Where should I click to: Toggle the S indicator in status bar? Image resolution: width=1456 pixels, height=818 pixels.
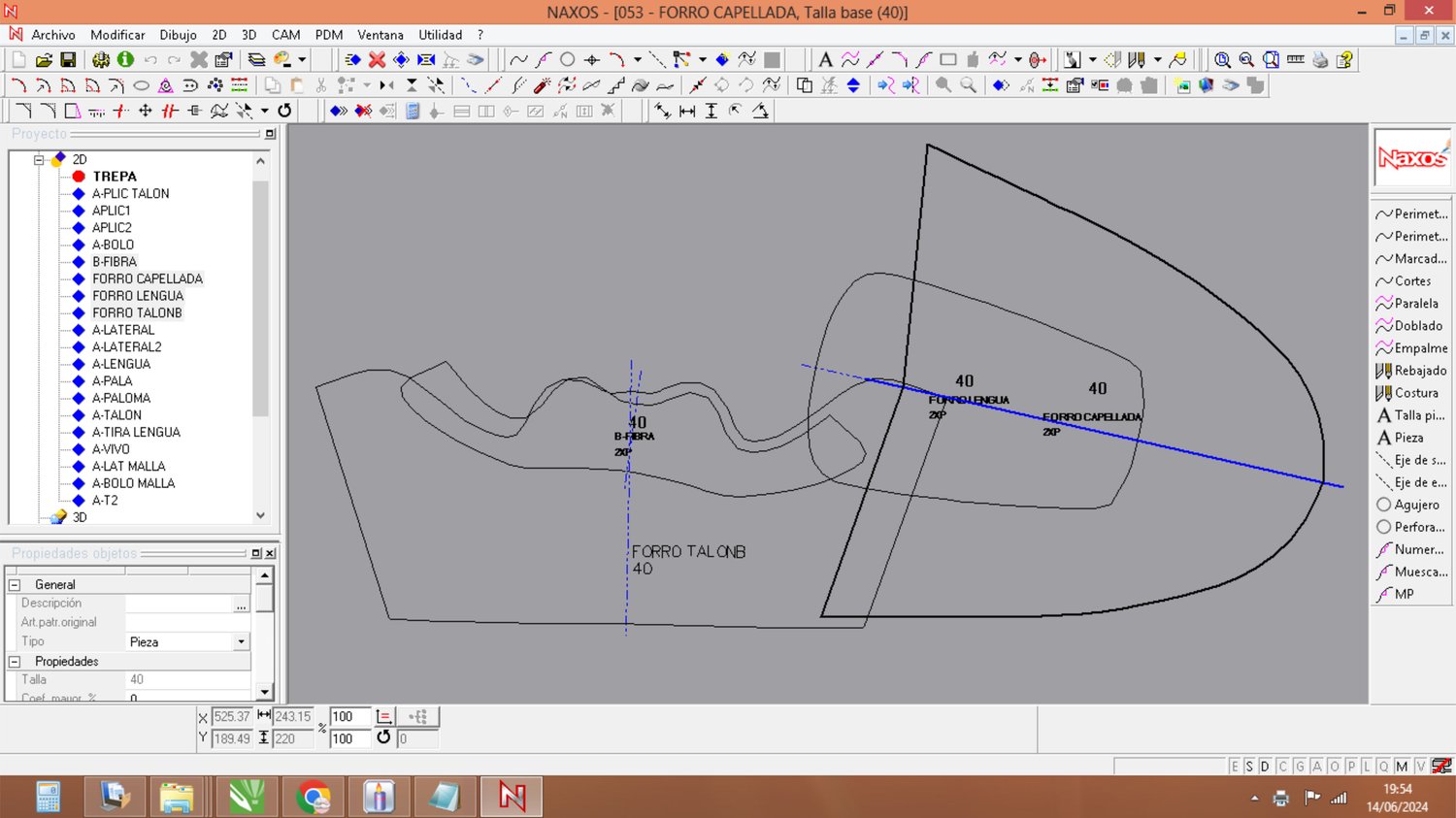(x=1249, y=767)
